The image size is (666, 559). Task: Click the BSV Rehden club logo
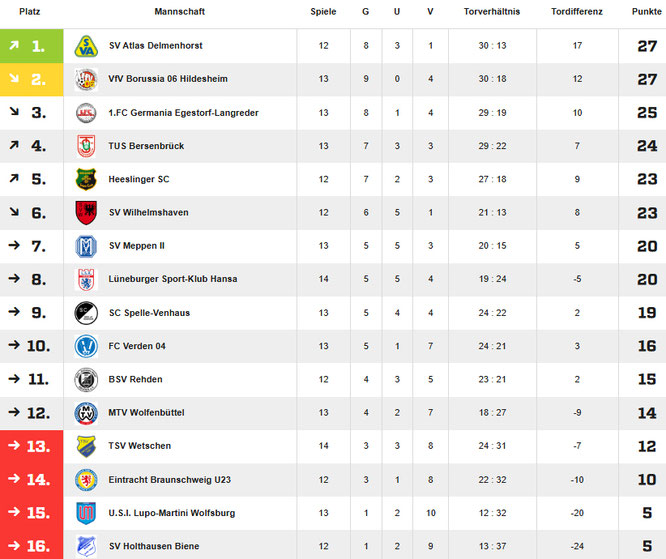(x=85, y=379)
